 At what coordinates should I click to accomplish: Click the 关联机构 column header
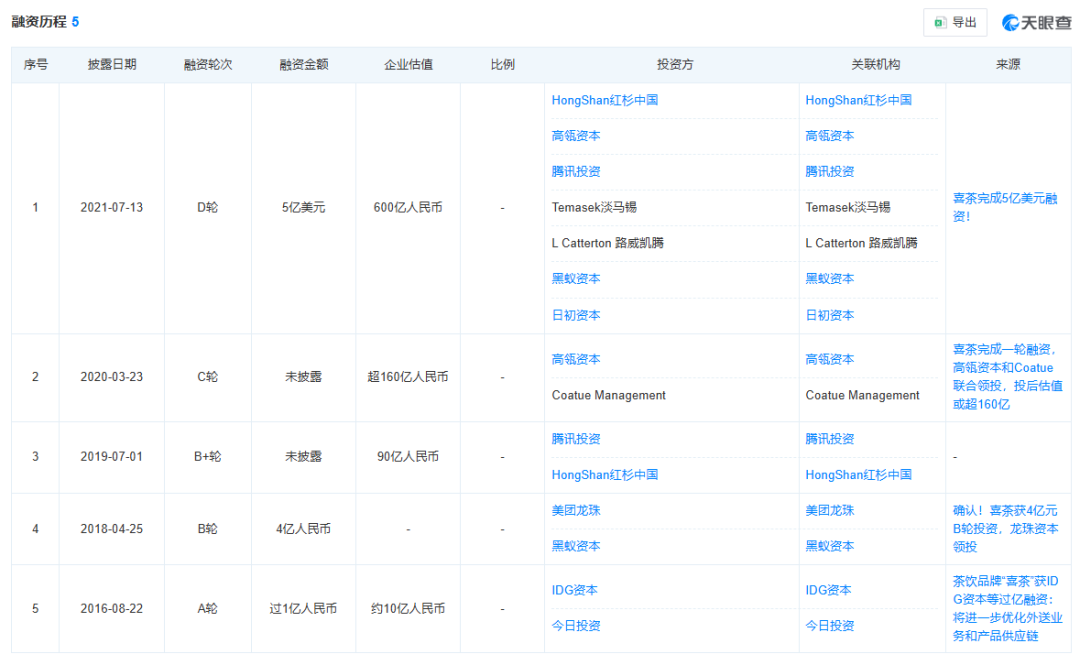point(875,65)
